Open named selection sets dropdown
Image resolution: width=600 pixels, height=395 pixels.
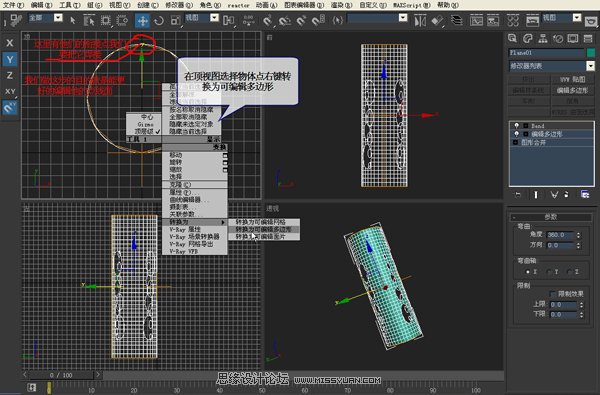[403, 18]
